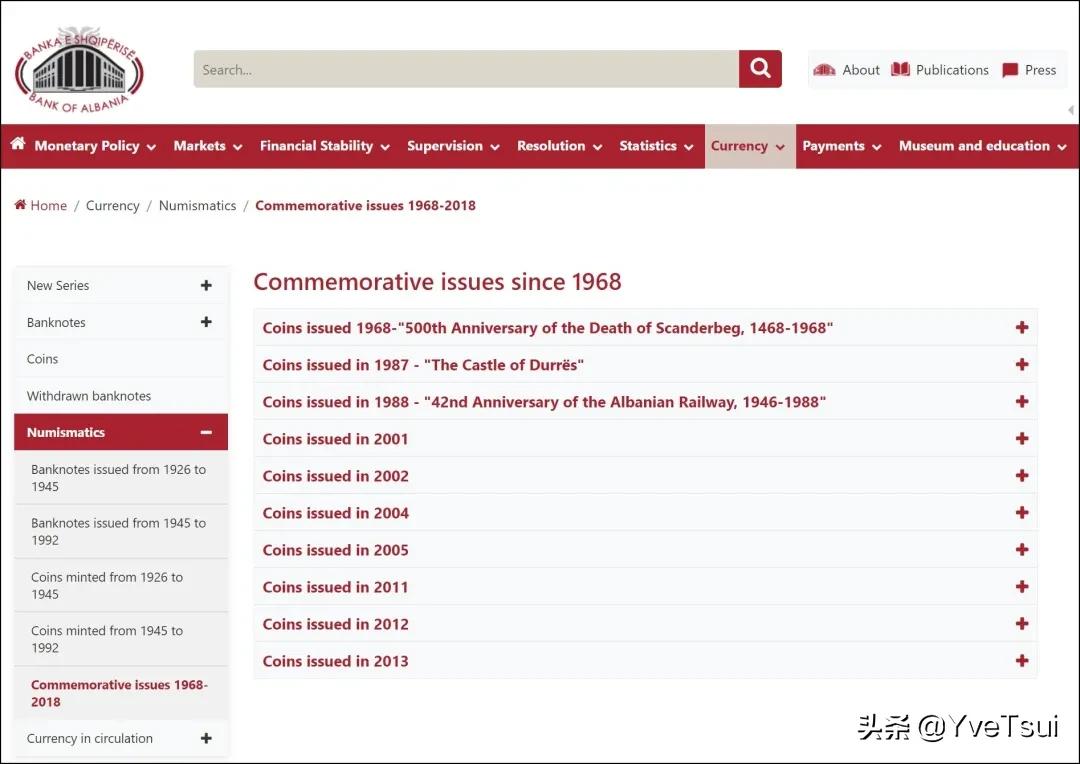Open the Press link
1080x764 pixels.
click(1040, 70)
